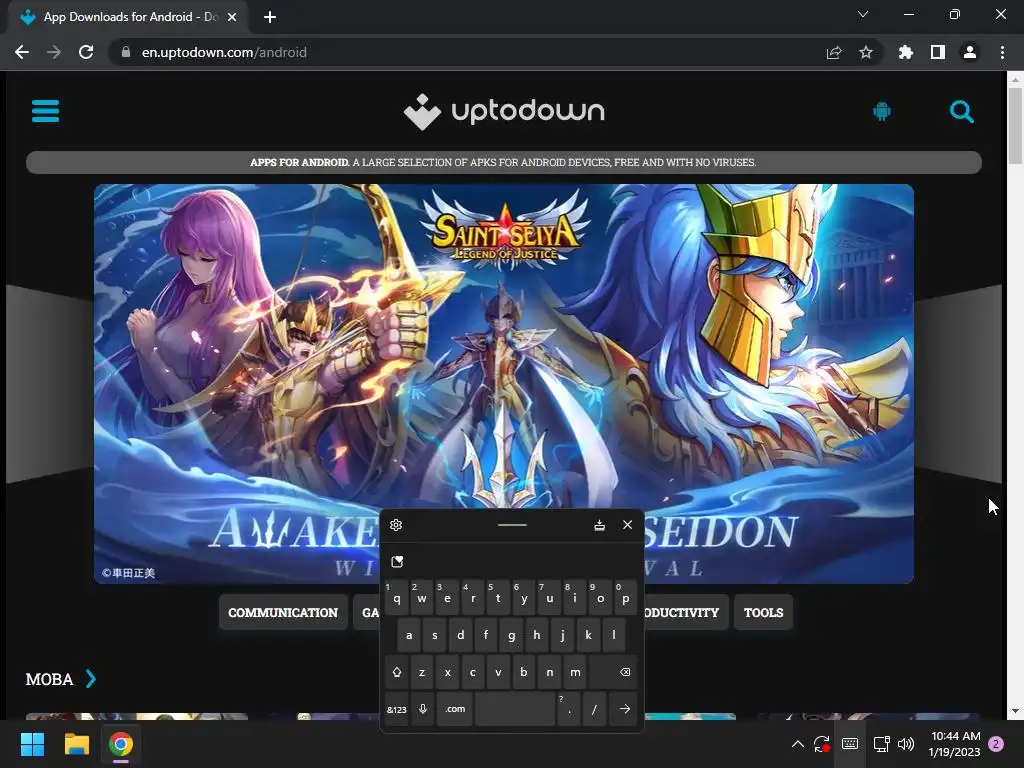This screenshot has height=768, width=1024.
Task: Open the Chrome extensions puzzle icon
Action: [905, 52]
